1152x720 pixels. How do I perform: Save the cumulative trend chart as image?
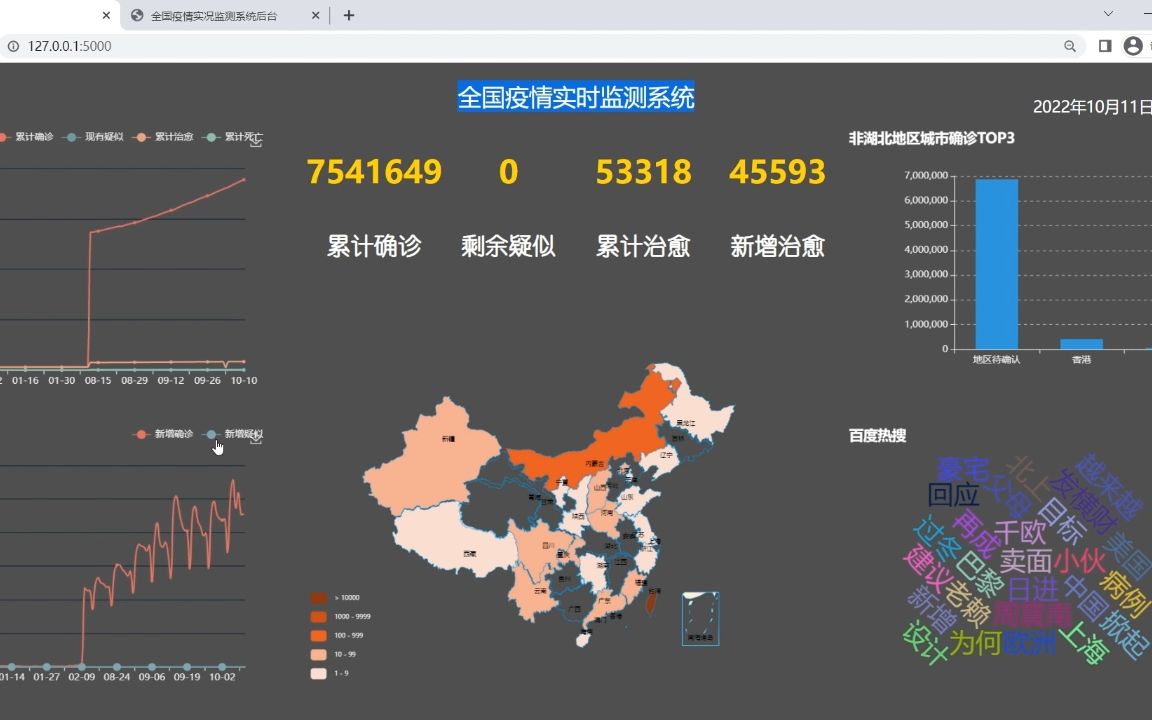(x=256, y=140)
